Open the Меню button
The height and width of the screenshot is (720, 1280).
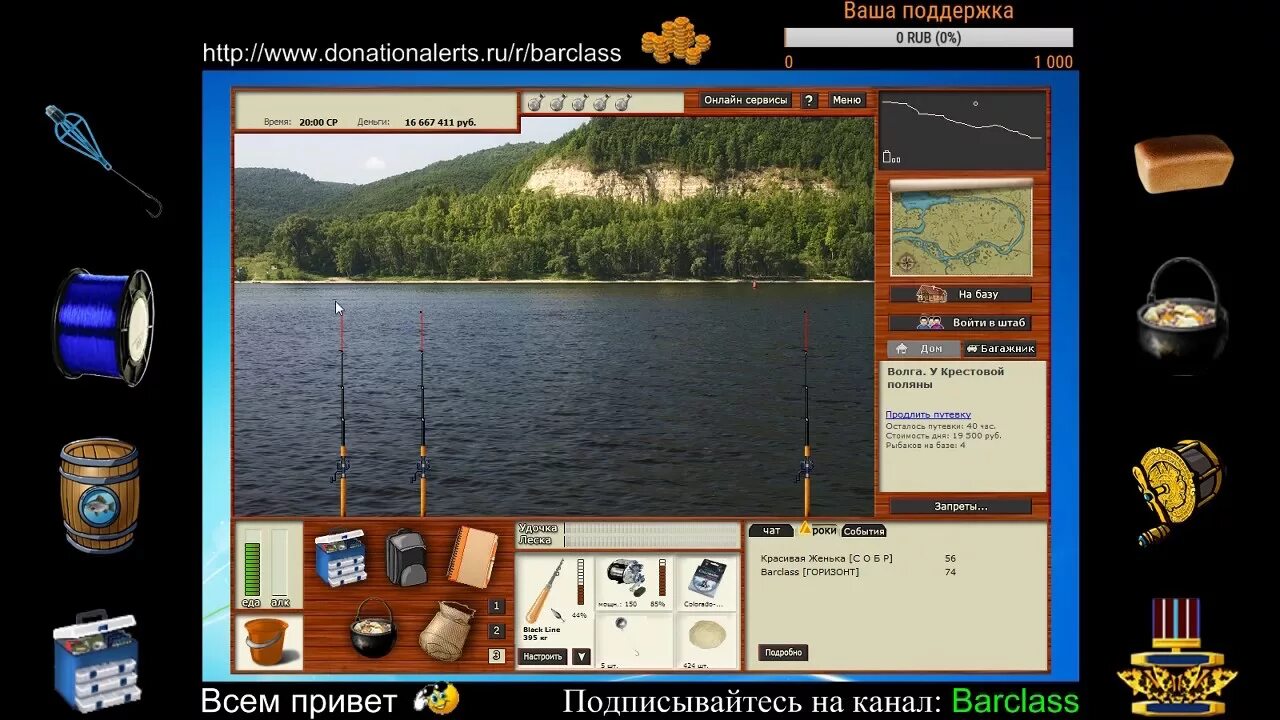tap(846, 100)
